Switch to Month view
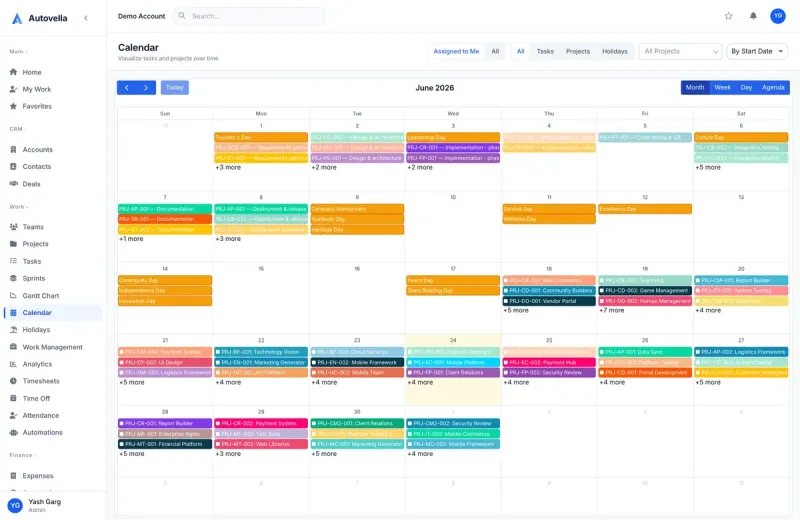This screenshot has width=800, height=520. 695,88
